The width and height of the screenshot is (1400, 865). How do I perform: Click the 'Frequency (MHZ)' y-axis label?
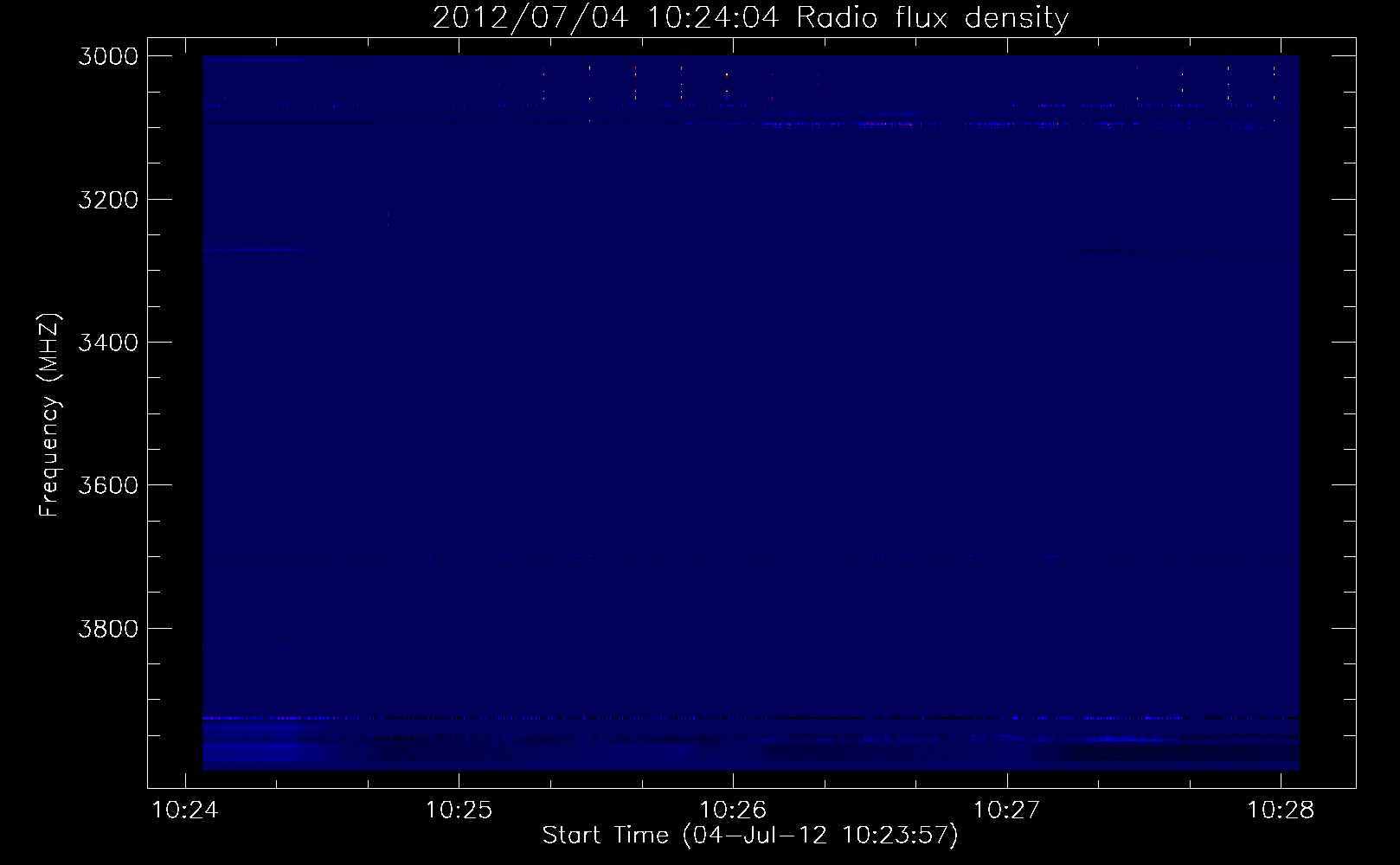click(50, 415)
